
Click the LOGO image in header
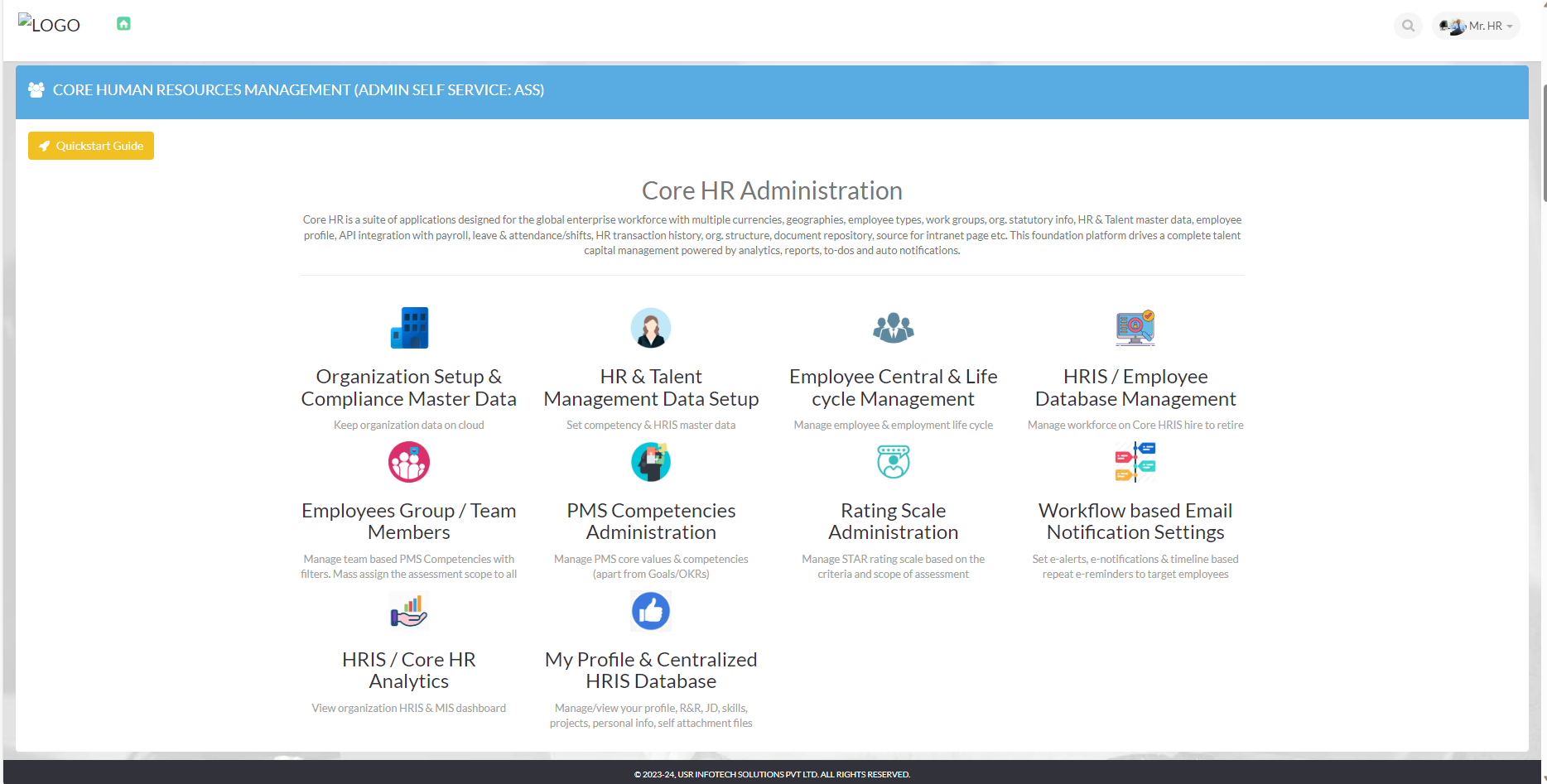[49, 25]
